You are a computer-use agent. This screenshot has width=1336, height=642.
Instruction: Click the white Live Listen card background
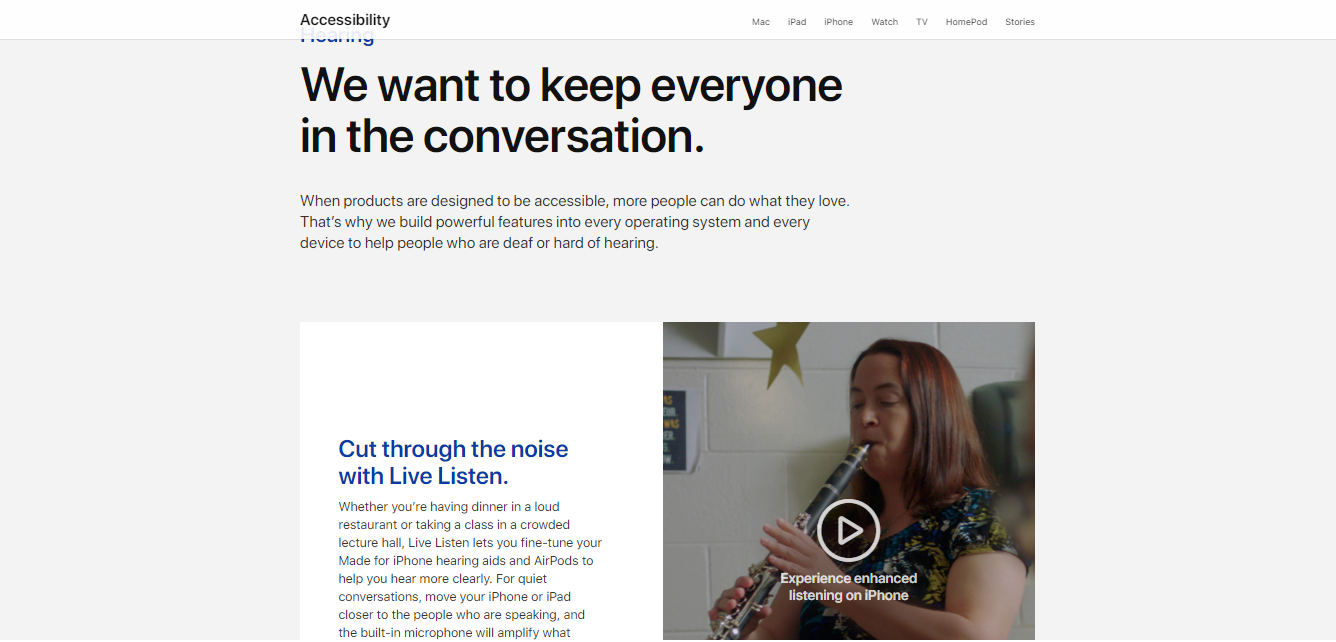tap(481, 380)
